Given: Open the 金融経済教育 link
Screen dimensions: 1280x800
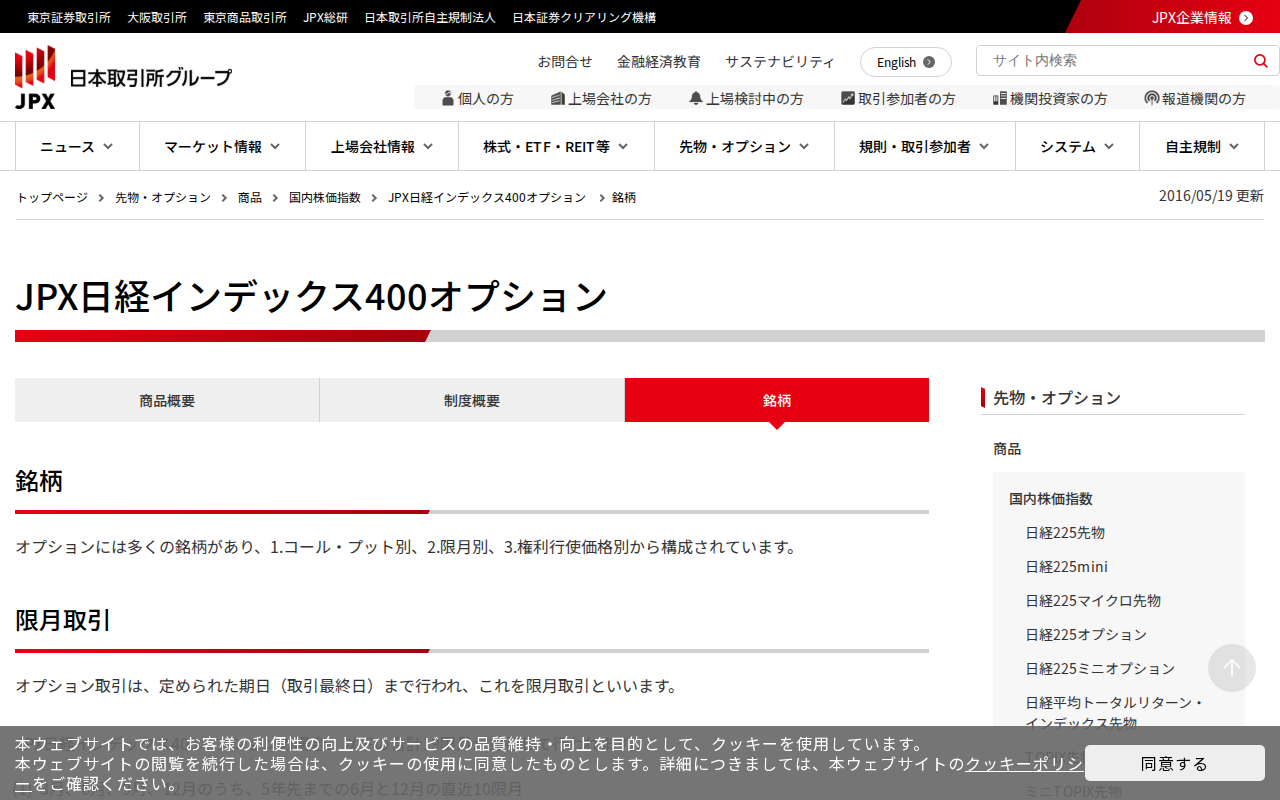Looking at the screenshot, I should coord(659,61).
